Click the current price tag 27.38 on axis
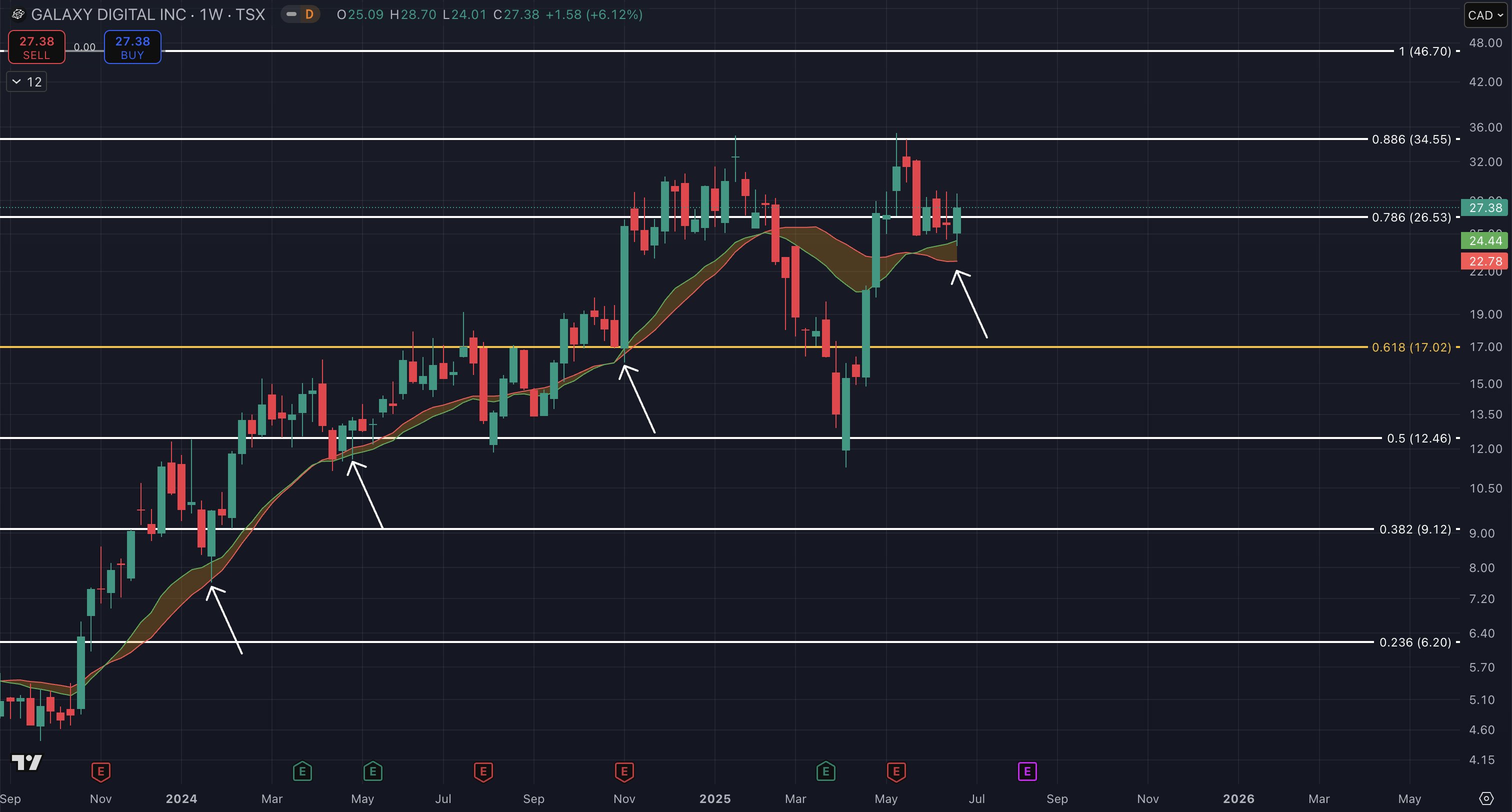Image resolution: width=1512 pixels, height=812 pixels. (1484, 208)
